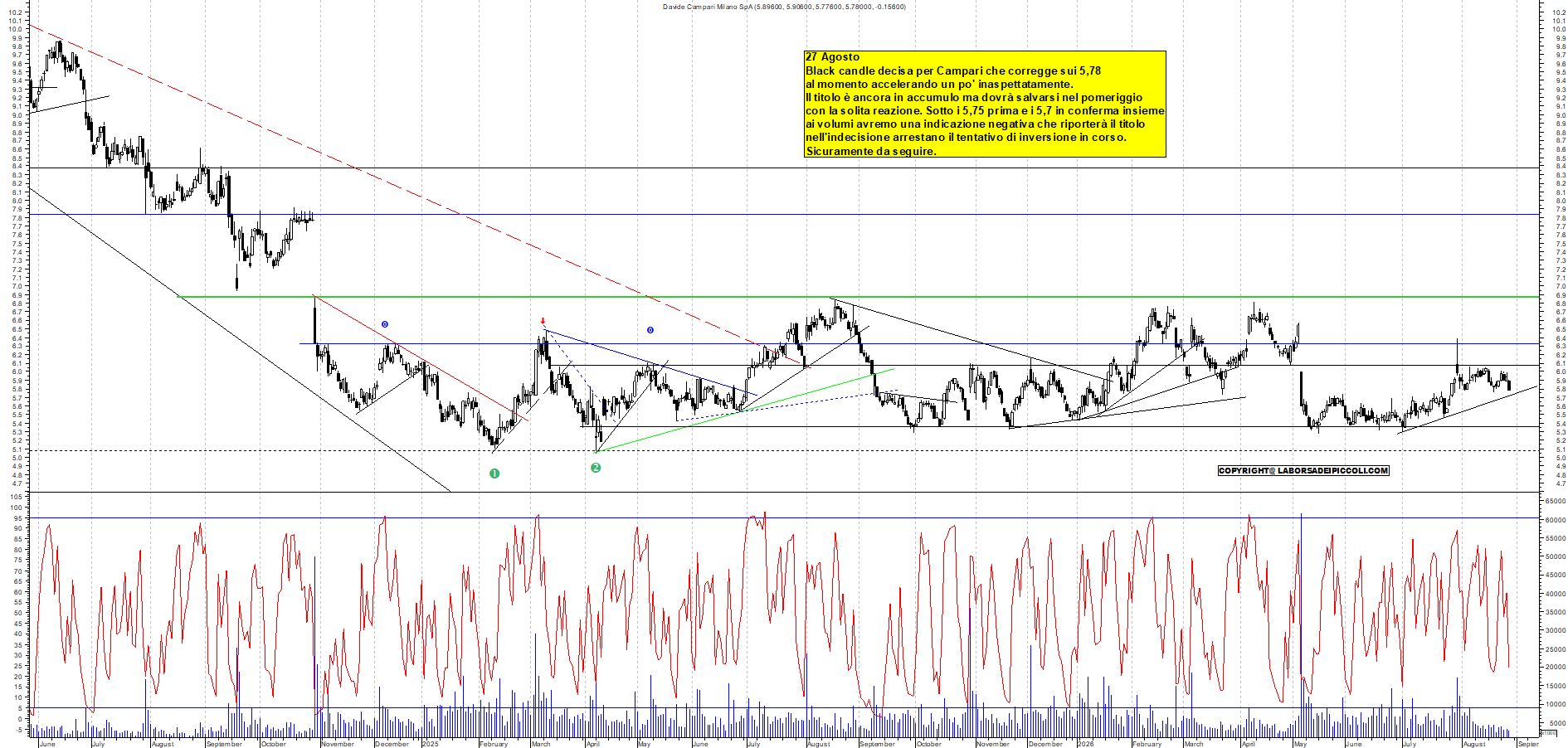
Task: Select the line "Il titolo è ancora in accumulo"
Action: (974, 97)
